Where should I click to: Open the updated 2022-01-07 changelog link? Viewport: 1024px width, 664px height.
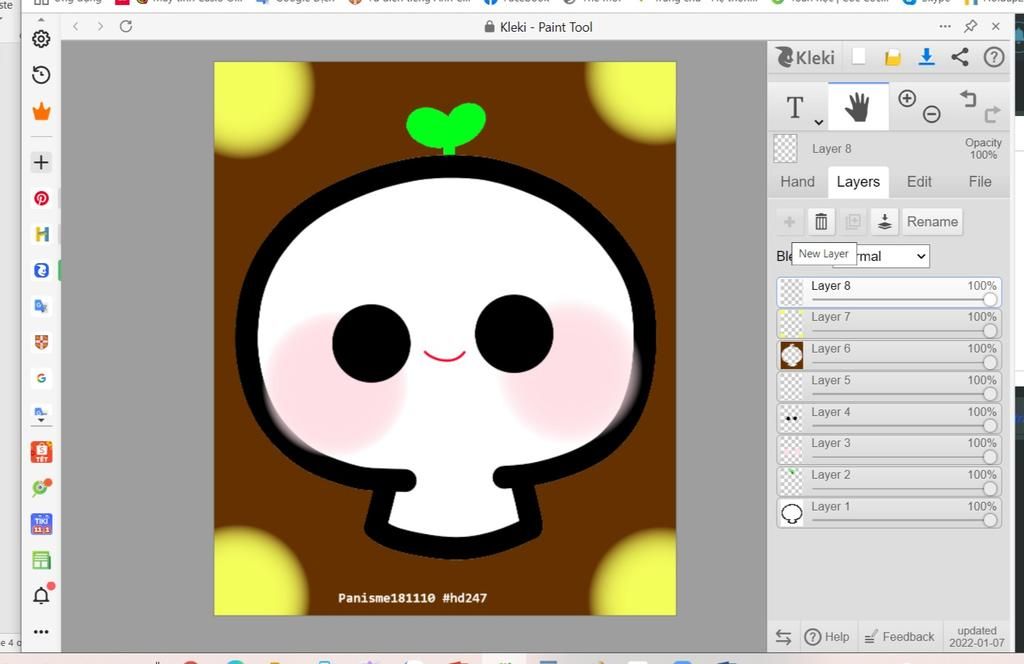(977, 637)
